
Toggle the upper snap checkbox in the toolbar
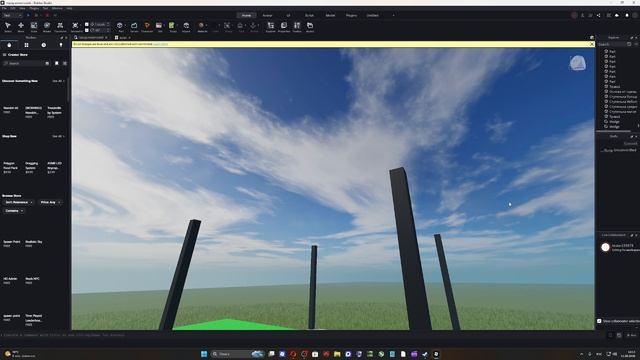tap(87, 24)
